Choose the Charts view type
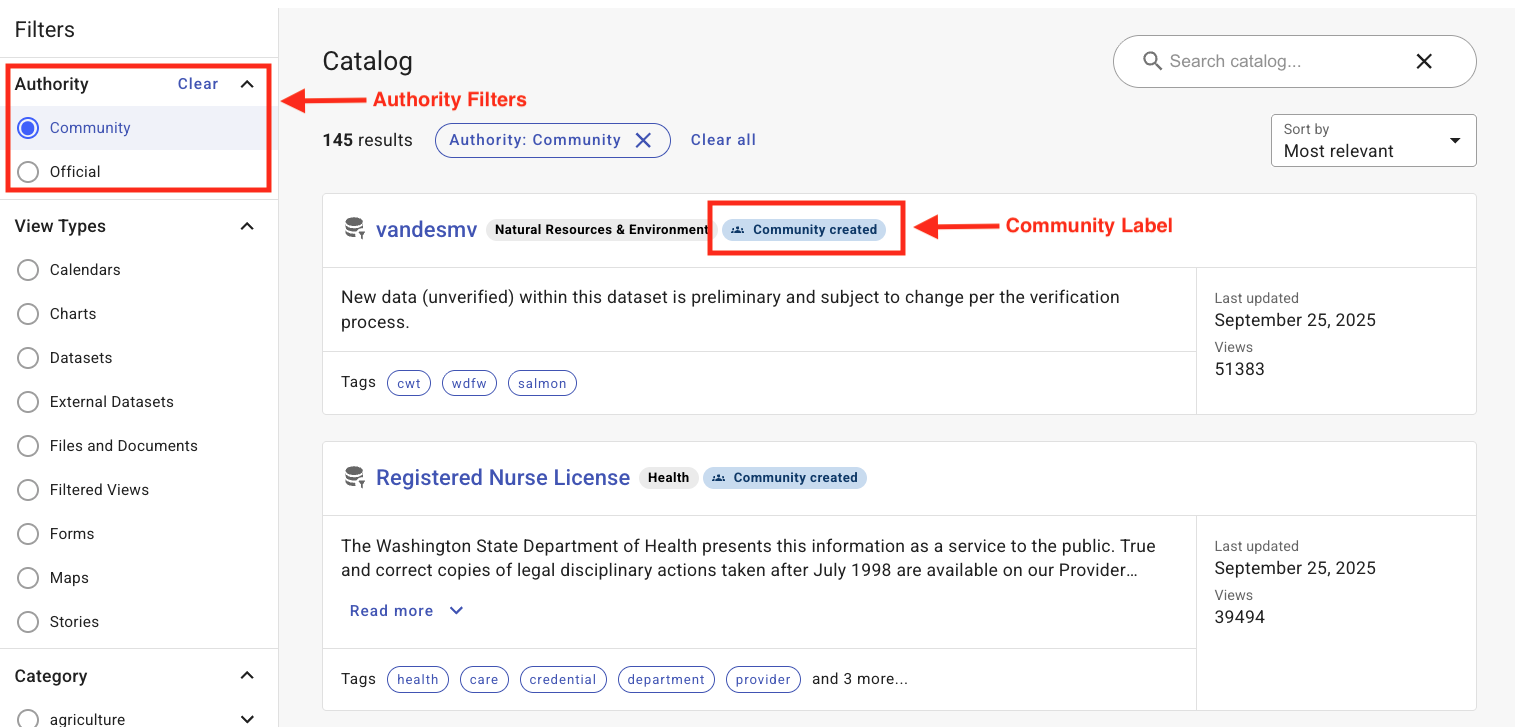The width and height of the screenshot is (1515, 727). pyautogui.click(x=28, y=314)
